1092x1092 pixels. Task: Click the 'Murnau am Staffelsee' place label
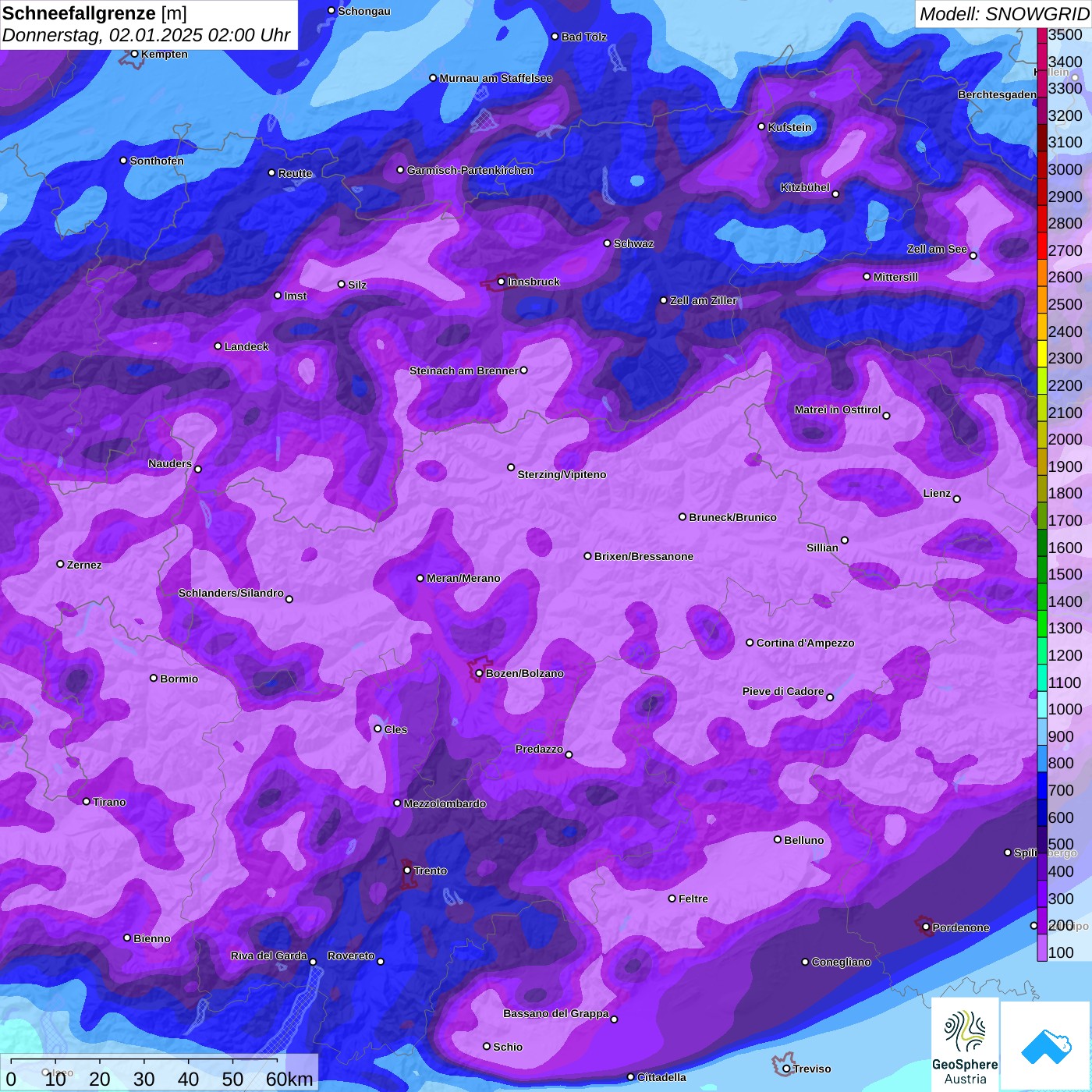pyautogui.click(x=496, y=78)
